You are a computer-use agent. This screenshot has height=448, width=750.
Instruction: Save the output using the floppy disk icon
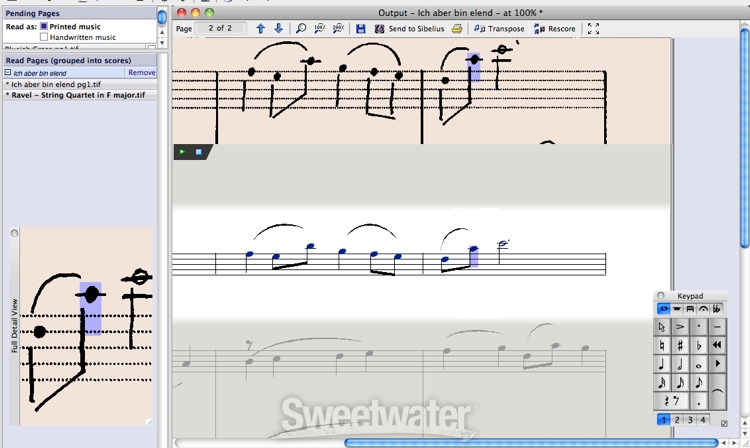pyautogui.click(x=361, y=29)
